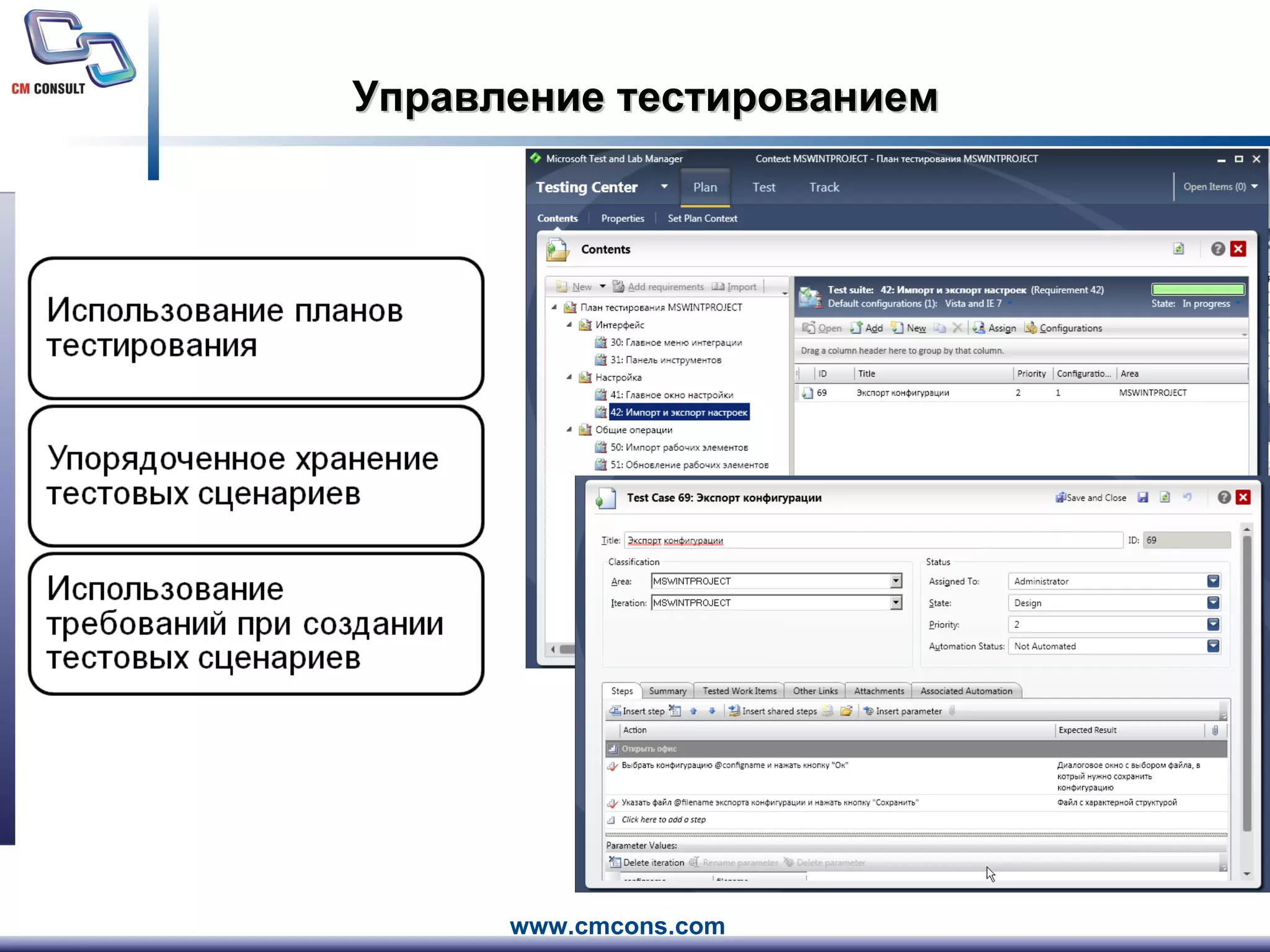The width and height of the screenshot is (1270, 952).
Task: Collapse the Интерфейс suite node
Action: 569,324
